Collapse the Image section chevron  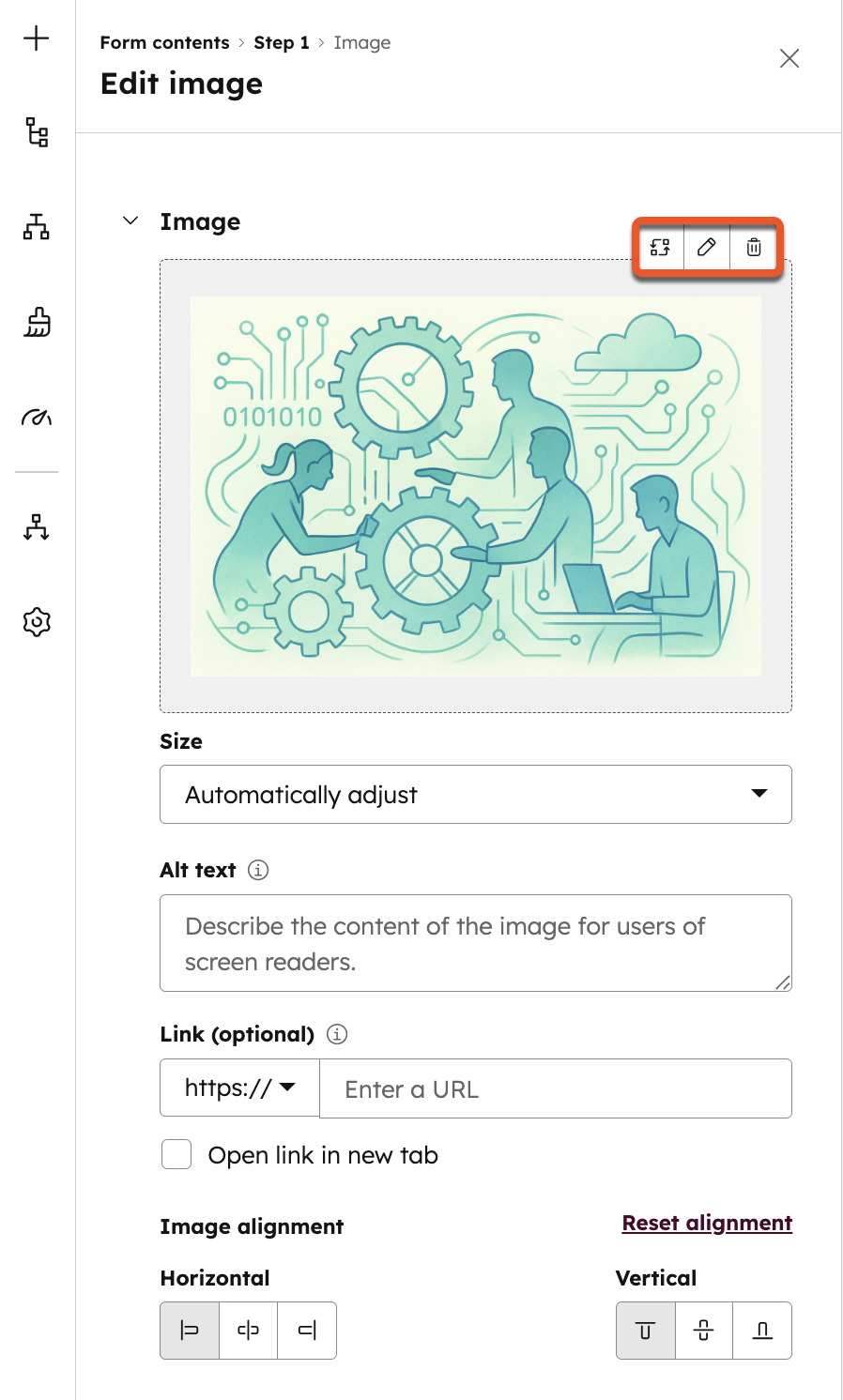click(130, 221)
